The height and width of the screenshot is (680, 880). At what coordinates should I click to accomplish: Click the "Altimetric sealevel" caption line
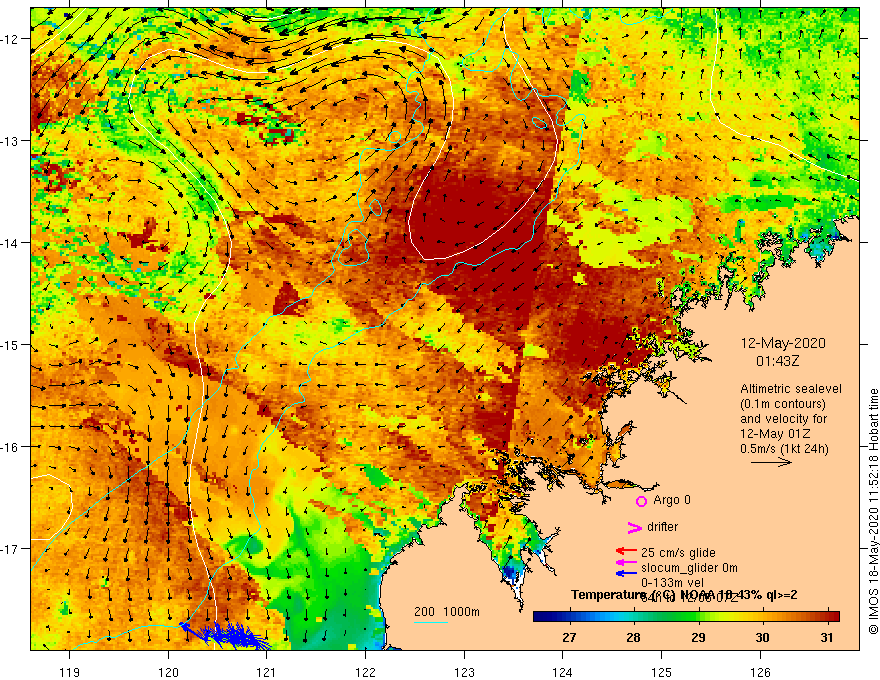click(x=791, y=389)
